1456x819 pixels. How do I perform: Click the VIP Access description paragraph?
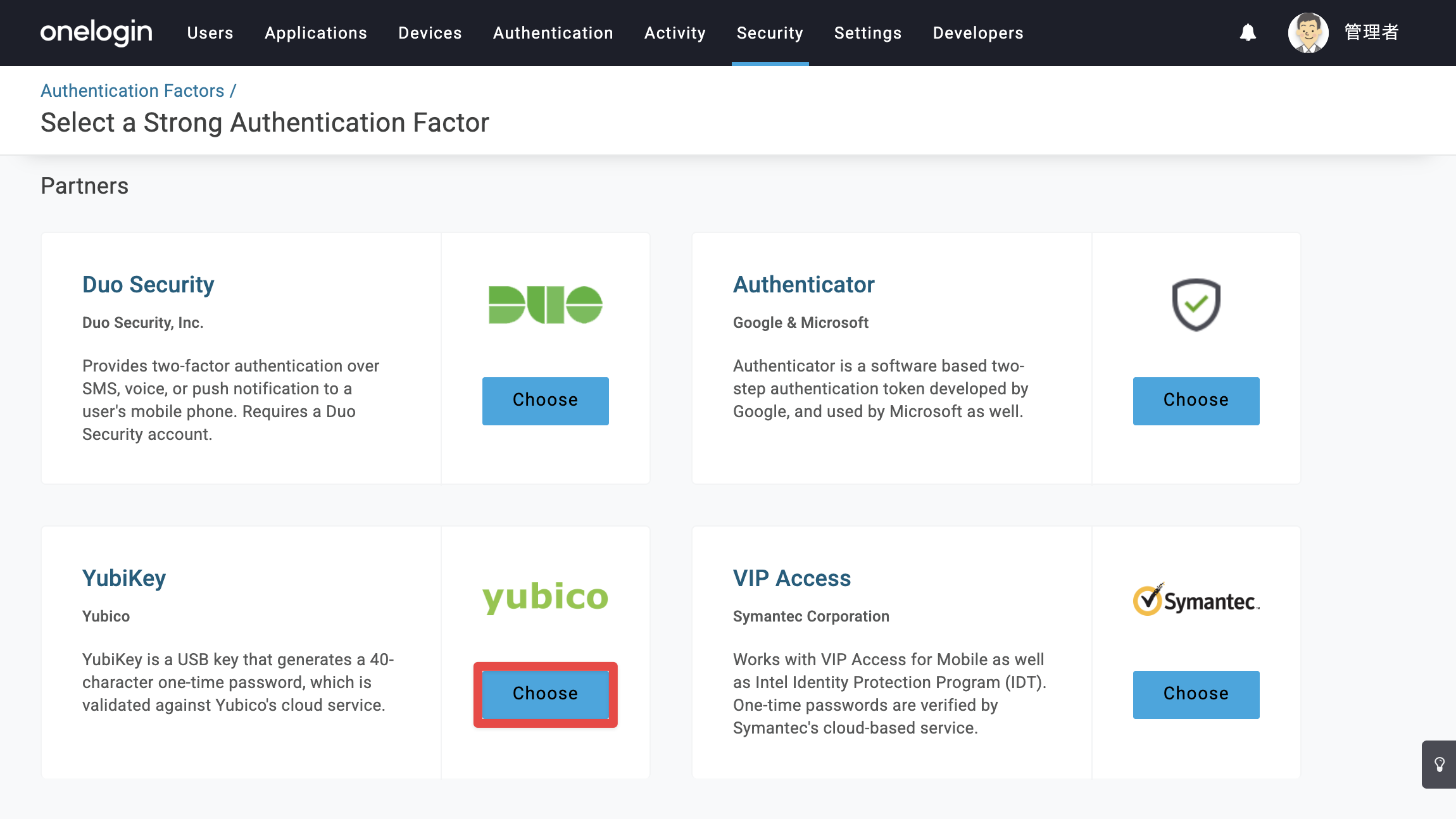point(889,694)
